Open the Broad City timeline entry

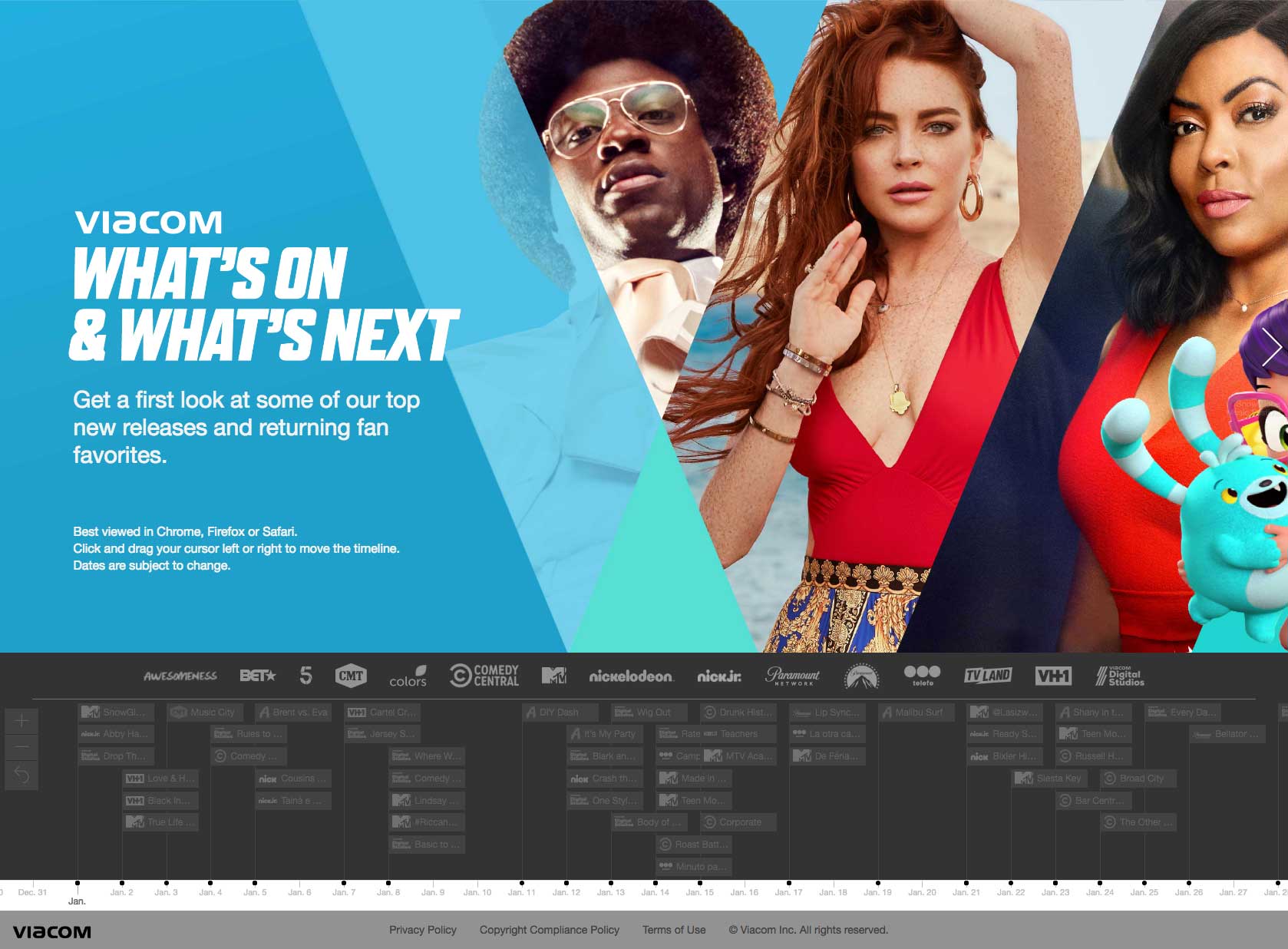coord(1138,779)
